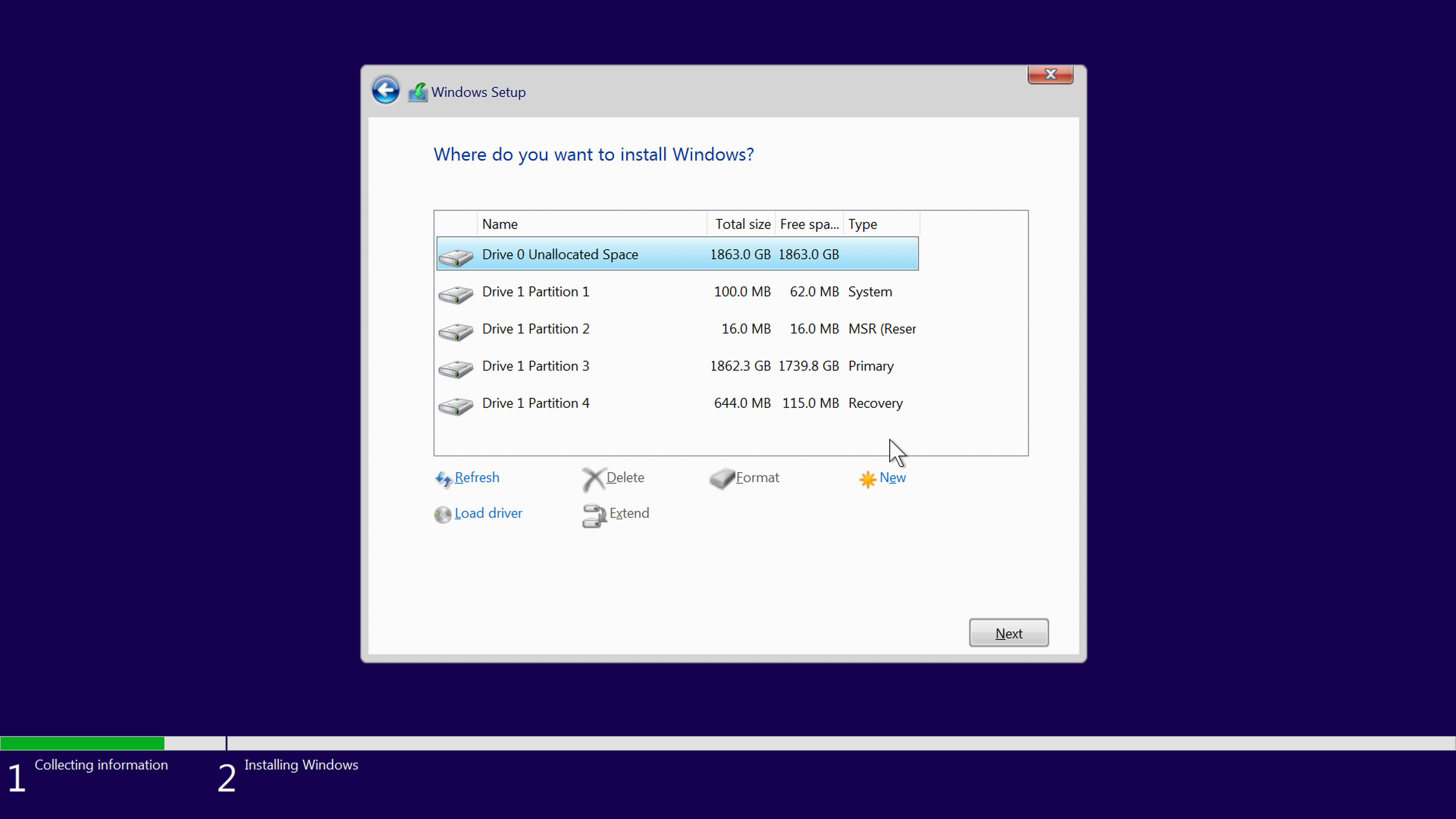Select drive icon for Drive 1 Partition 3
Viewport: 1456px width, 819px height.
[455, 369]
